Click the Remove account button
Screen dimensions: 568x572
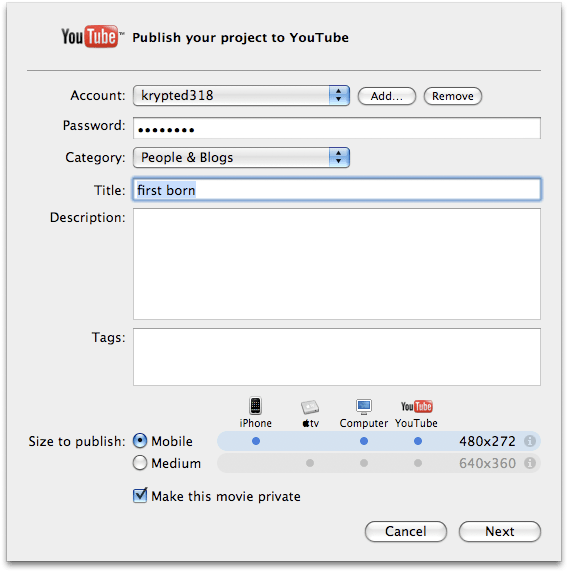(x=453, y=96)
